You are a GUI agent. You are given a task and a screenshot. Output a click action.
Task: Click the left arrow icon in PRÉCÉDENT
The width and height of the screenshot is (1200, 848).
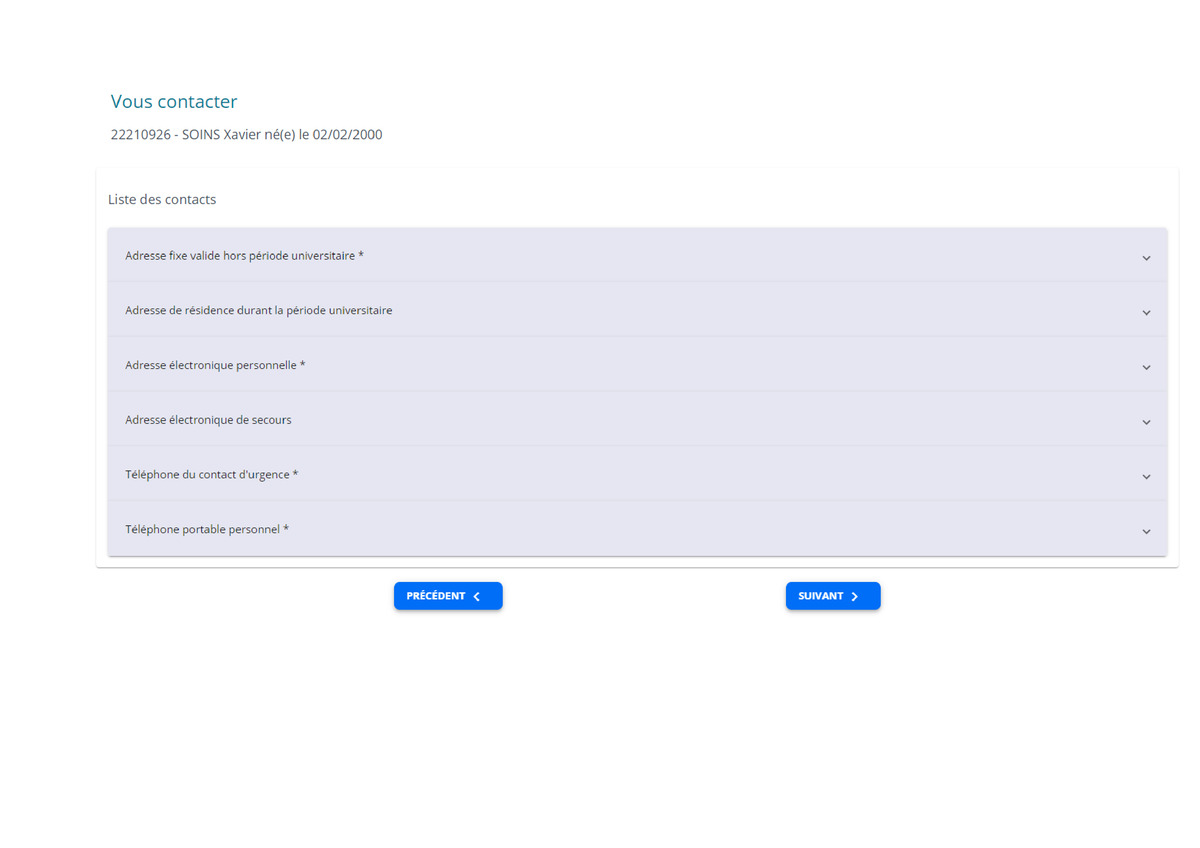click(x=477, y=596)
